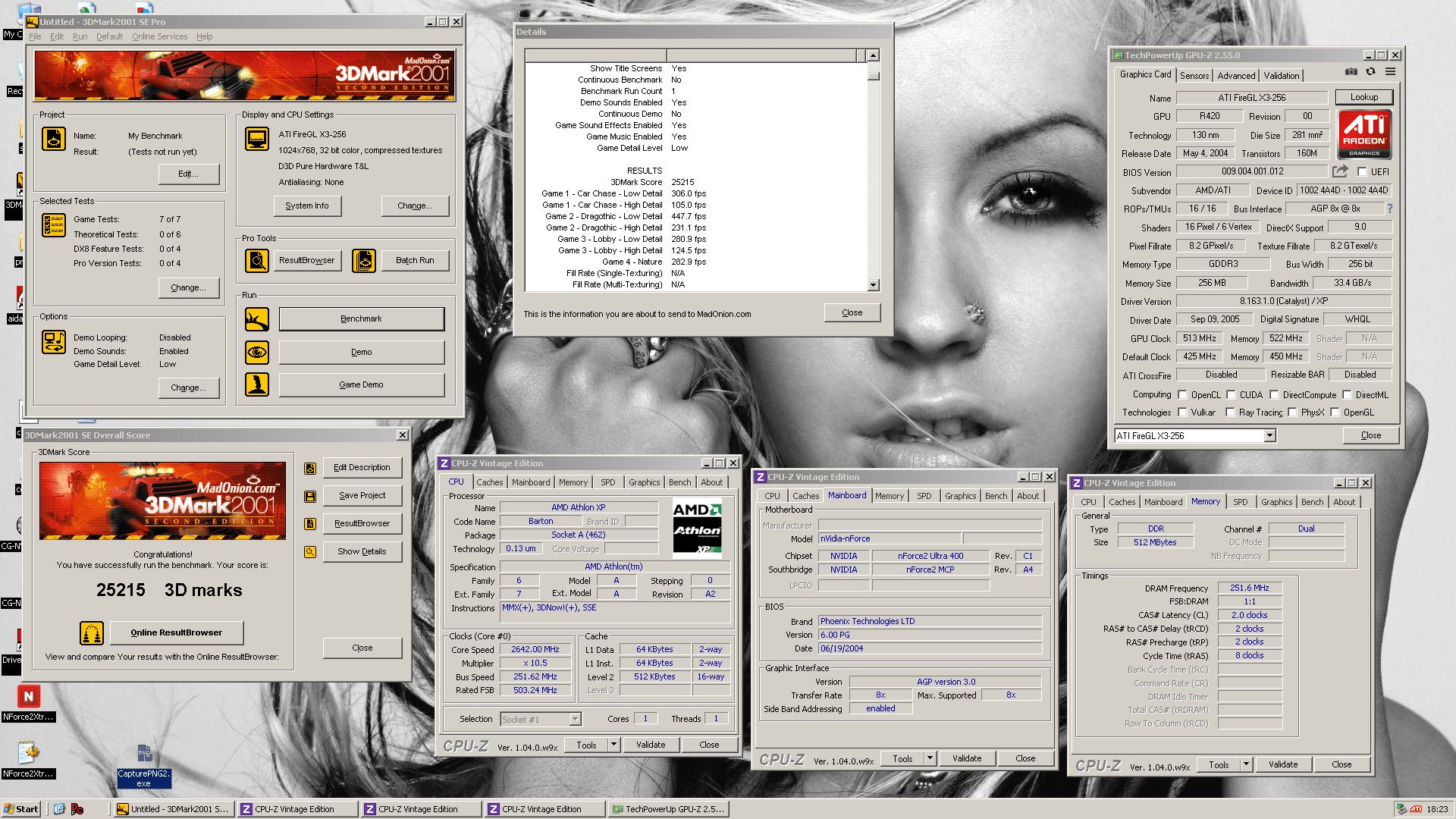
Task: Click the AGP bus interface question mark
Action: (1390, 209)
